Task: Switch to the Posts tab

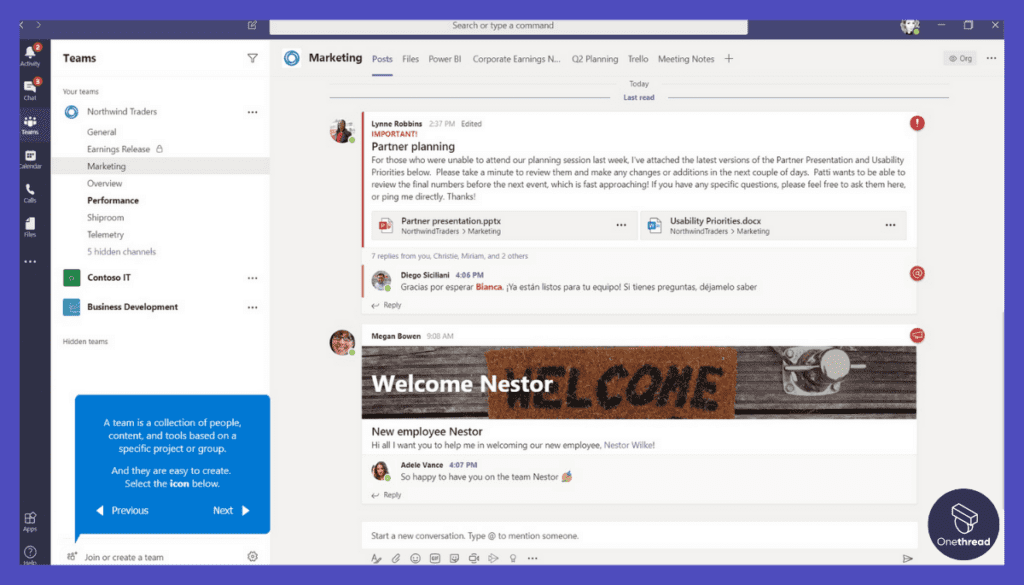Action: (382, 59)
